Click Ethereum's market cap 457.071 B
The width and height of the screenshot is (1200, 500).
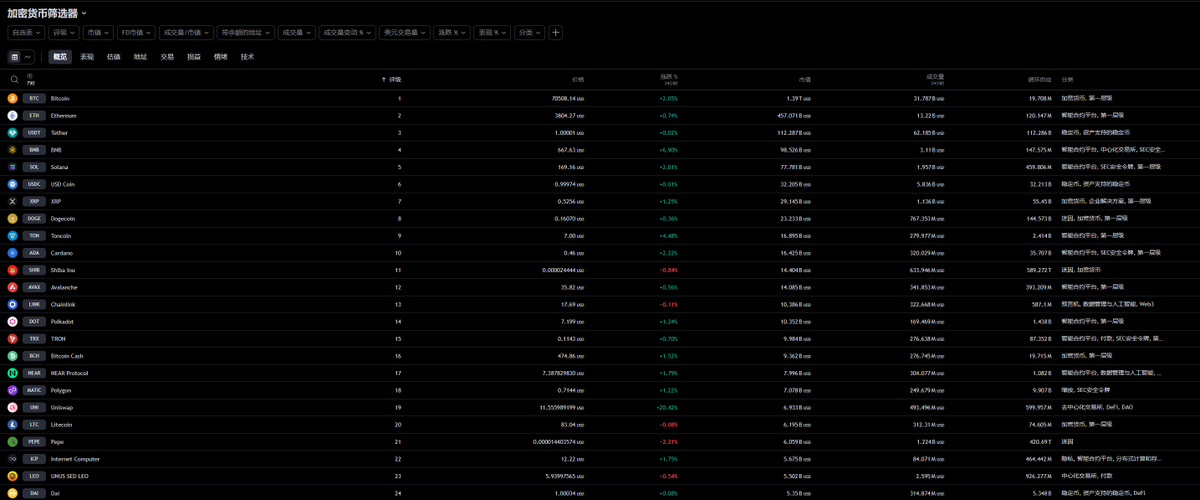coord(795,116)
